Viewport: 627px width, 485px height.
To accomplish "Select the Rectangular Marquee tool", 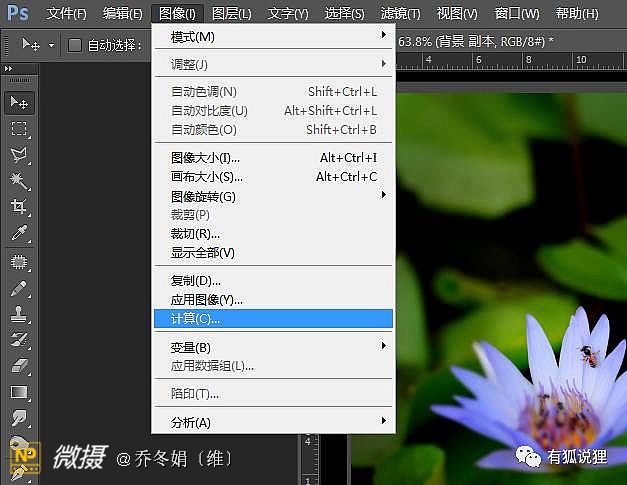I will tap(19, 128).
